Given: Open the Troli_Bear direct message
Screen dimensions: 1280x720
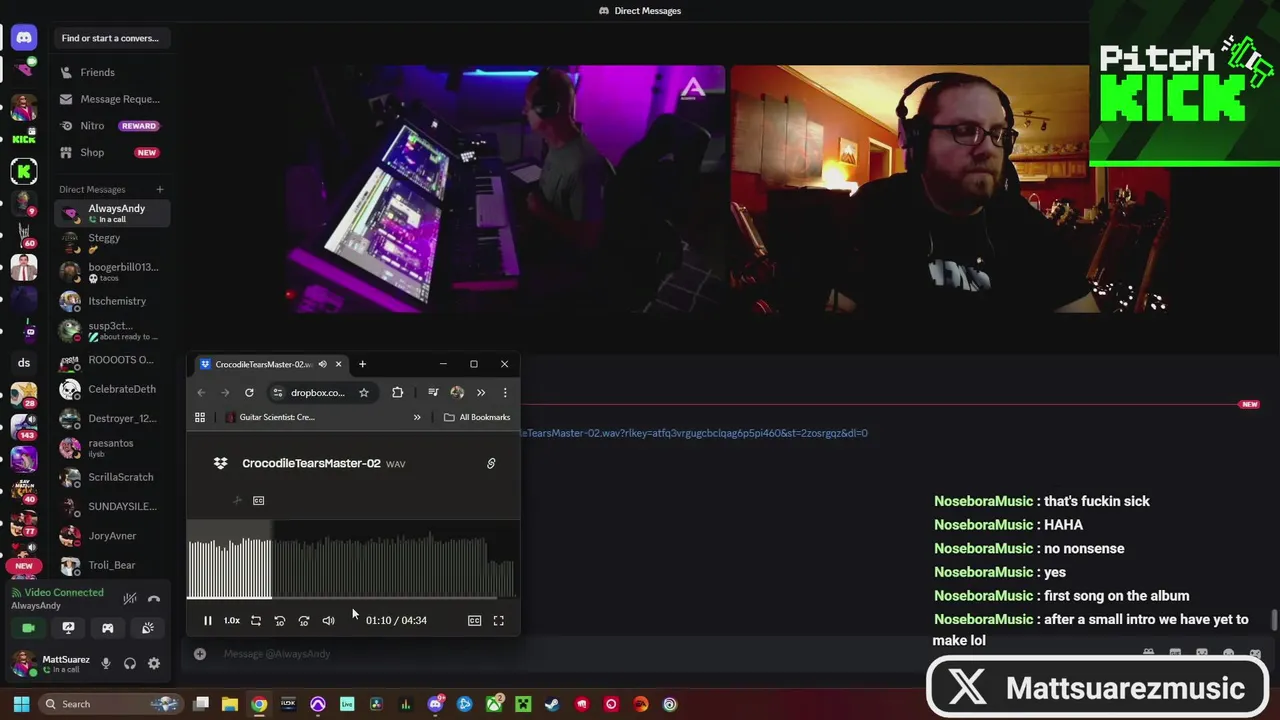Looking at the screenshot, I should pos(112,565).
